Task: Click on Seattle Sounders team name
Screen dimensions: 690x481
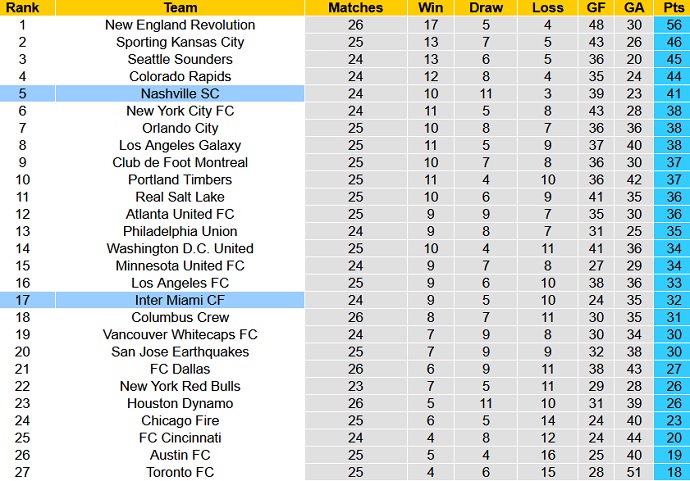Action: pos(180,59)
